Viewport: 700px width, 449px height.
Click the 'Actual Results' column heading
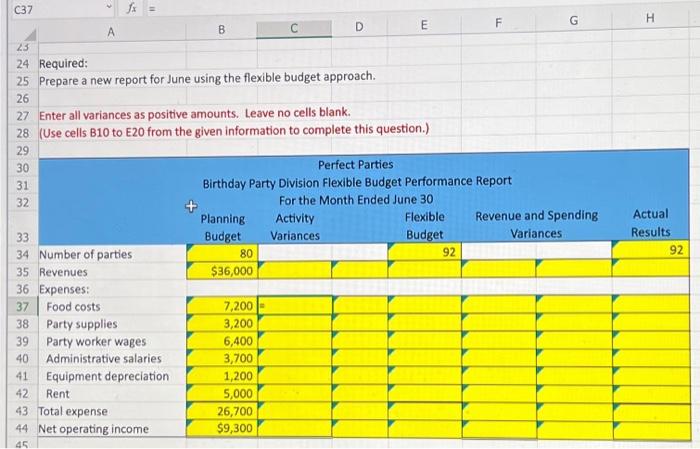[650, 223]
